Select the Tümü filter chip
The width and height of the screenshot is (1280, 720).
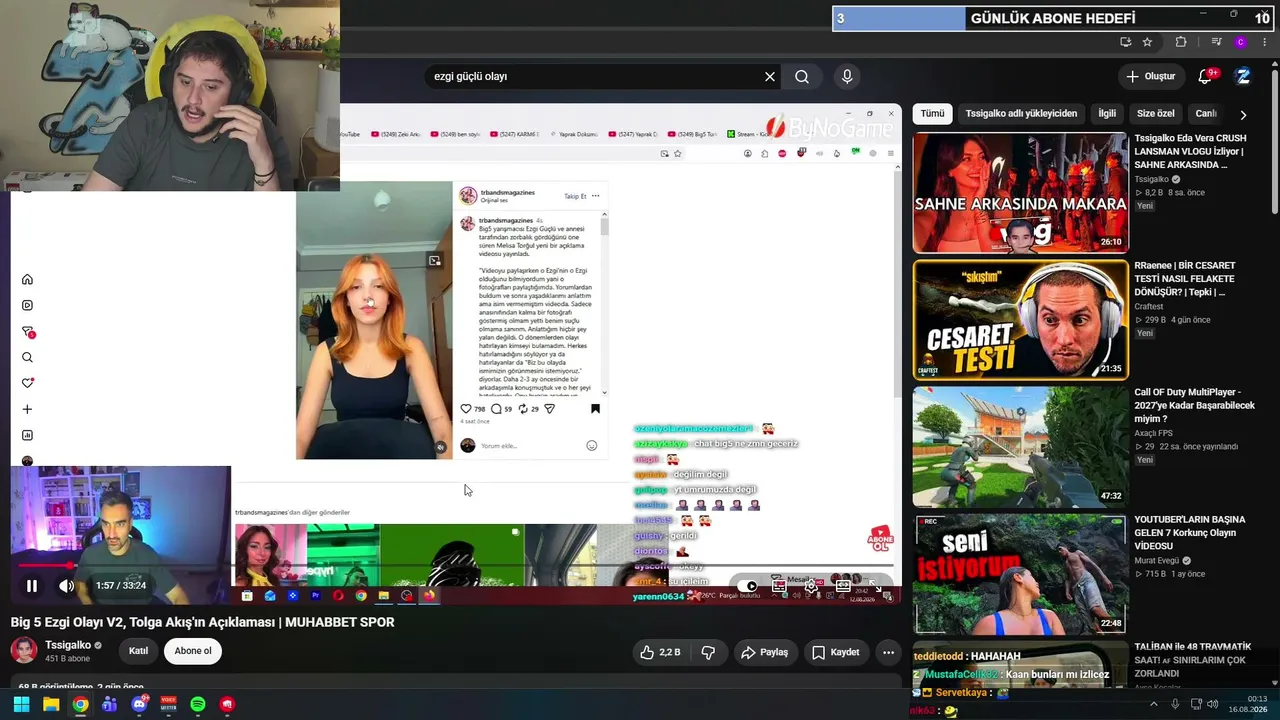pos(932,114)
